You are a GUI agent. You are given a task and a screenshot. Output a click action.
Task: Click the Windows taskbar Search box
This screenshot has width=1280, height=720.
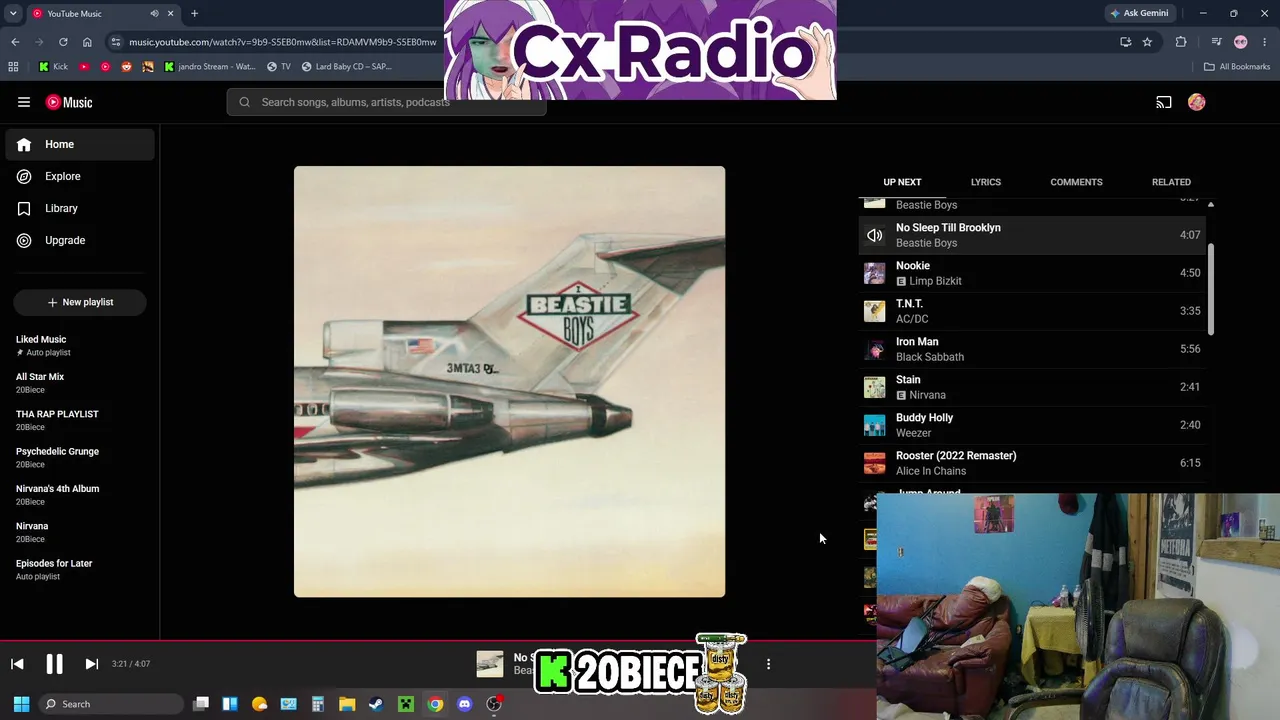(111, 704)
